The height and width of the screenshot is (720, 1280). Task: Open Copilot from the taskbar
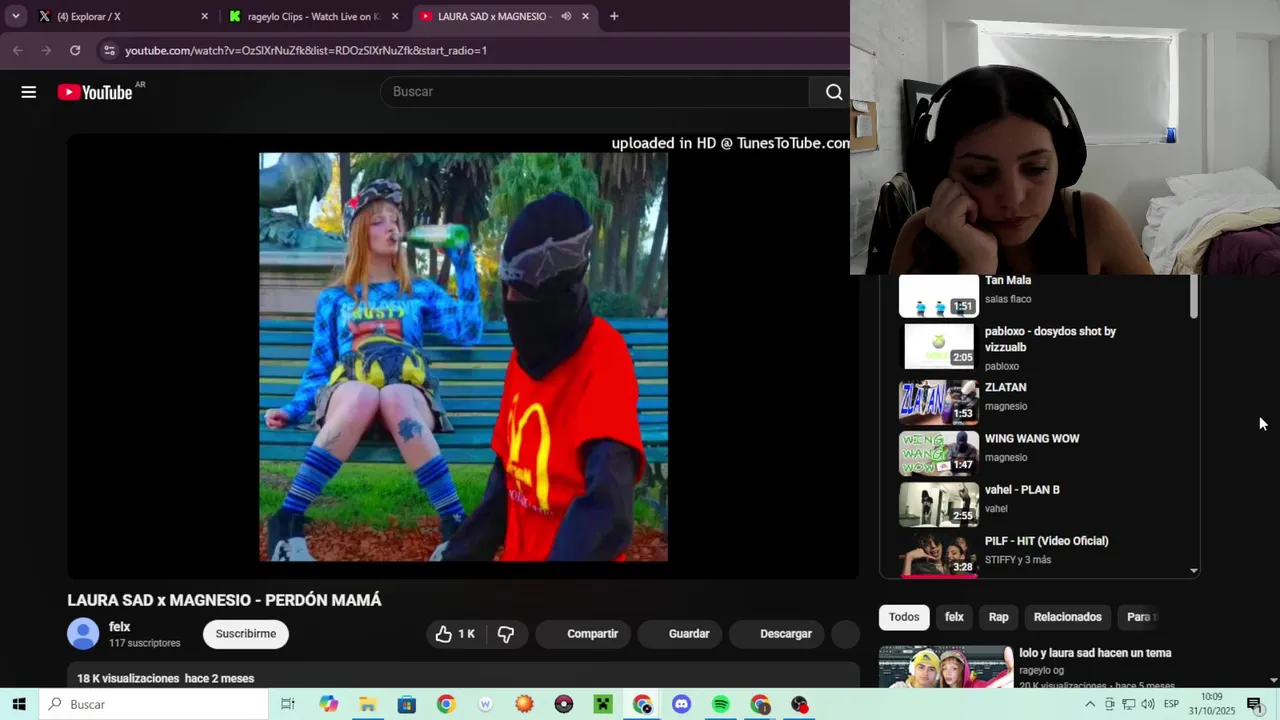tap(329, 704)
